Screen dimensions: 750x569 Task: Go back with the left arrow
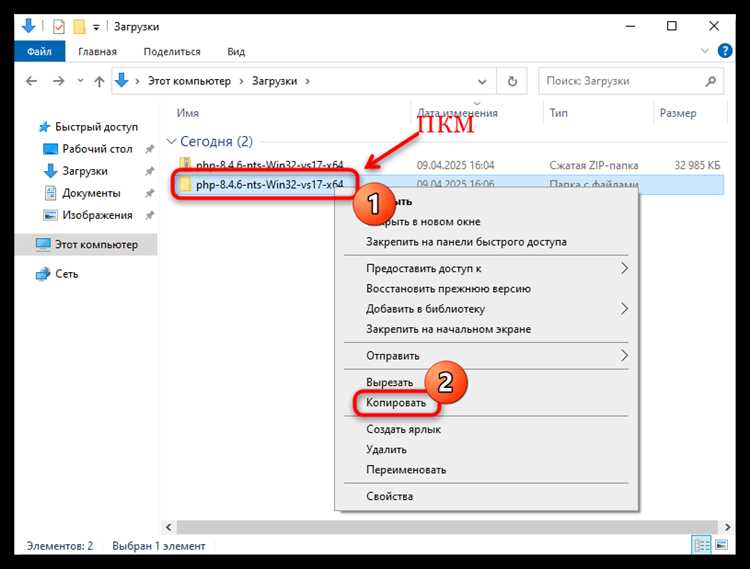pyautogui.click(x=32, y=81)
